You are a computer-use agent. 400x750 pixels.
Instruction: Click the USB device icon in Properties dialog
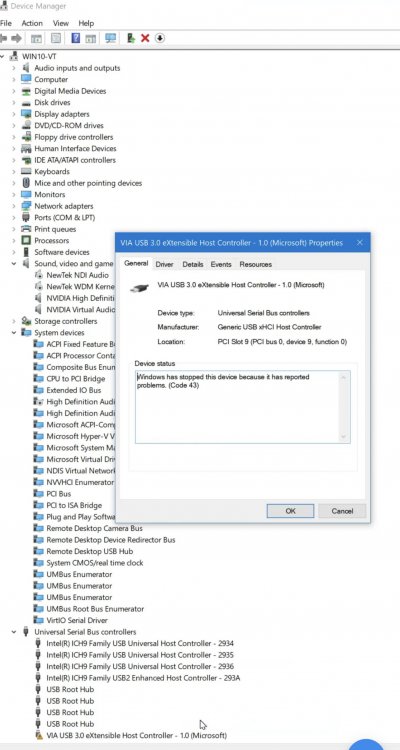[139, 288]
